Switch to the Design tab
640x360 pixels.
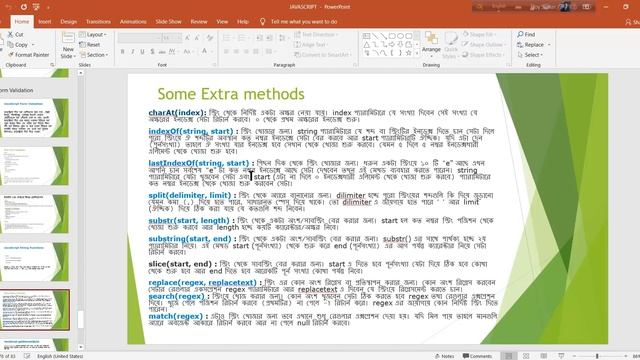click(69, 22)
